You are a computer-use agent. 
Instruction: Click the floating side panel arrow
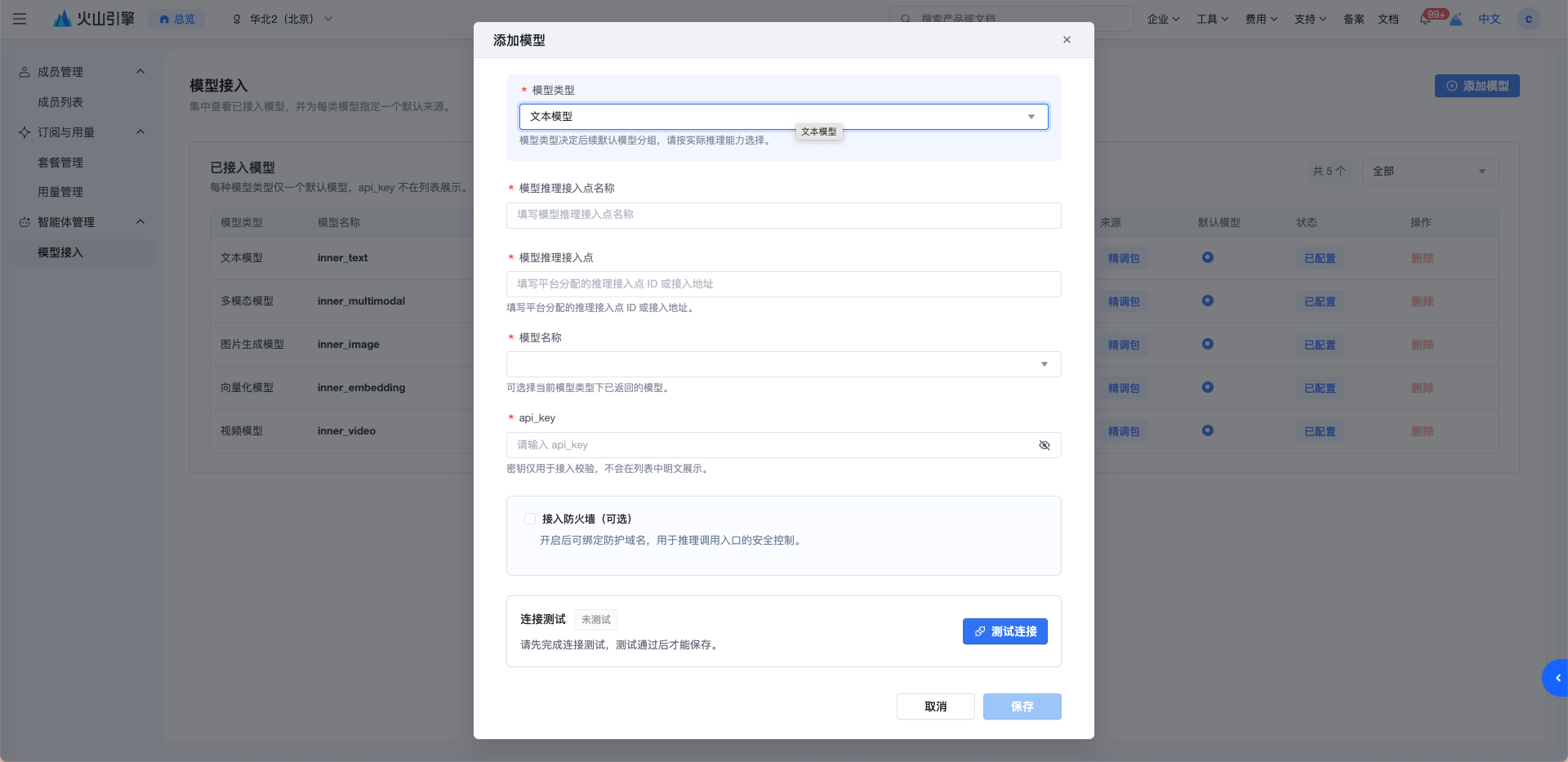pos(1557,678)
